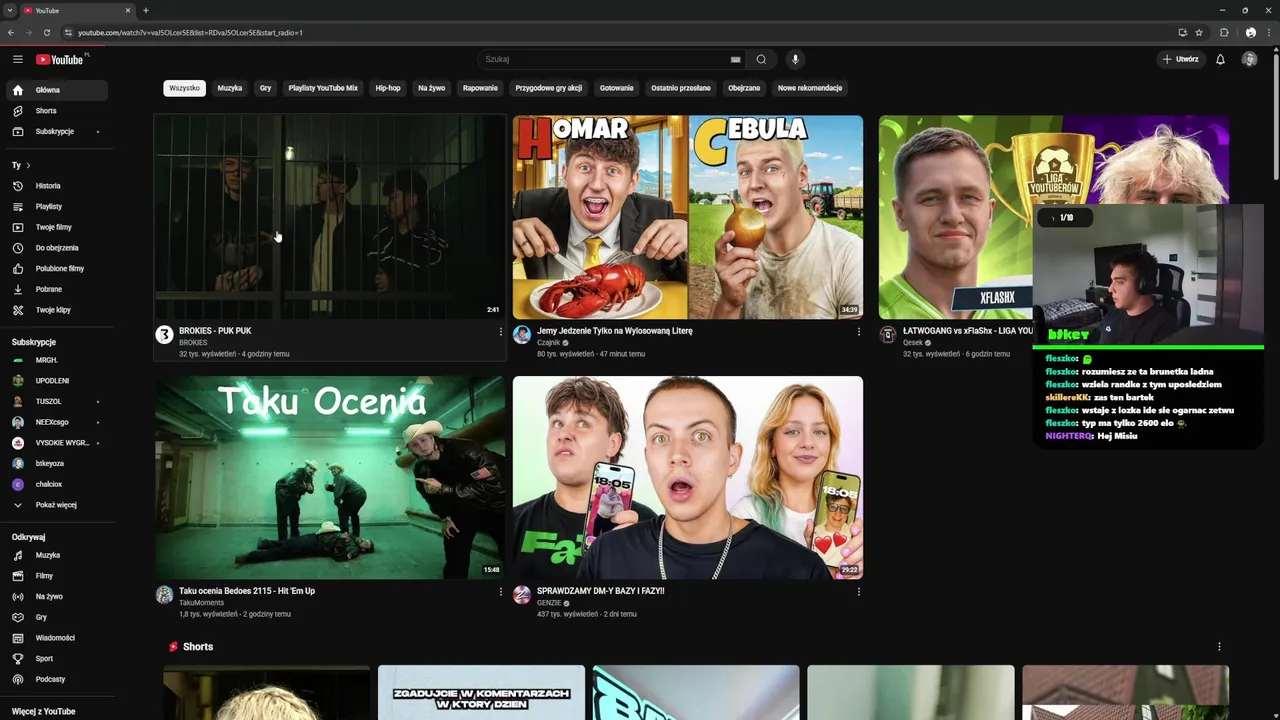Open Subskrypcje in the sidebar
Image resolution: width=1280 pixels, height=720 pixels.
(x=57, y=131)
